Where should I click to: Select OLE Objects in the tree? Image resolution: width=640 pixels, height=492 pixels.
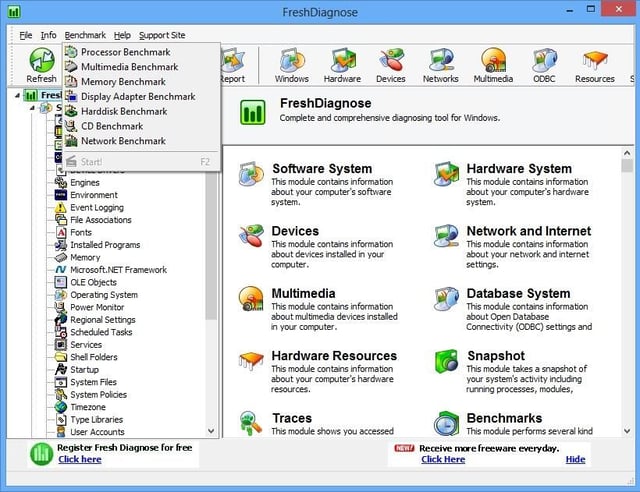pos(93,282)
